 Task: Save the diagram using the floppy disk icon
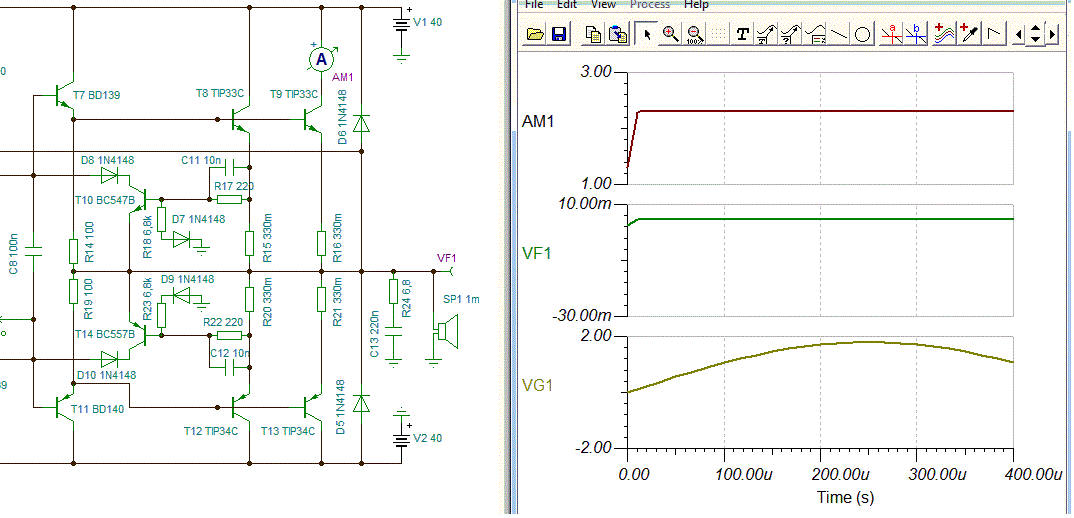click(559, 34)
